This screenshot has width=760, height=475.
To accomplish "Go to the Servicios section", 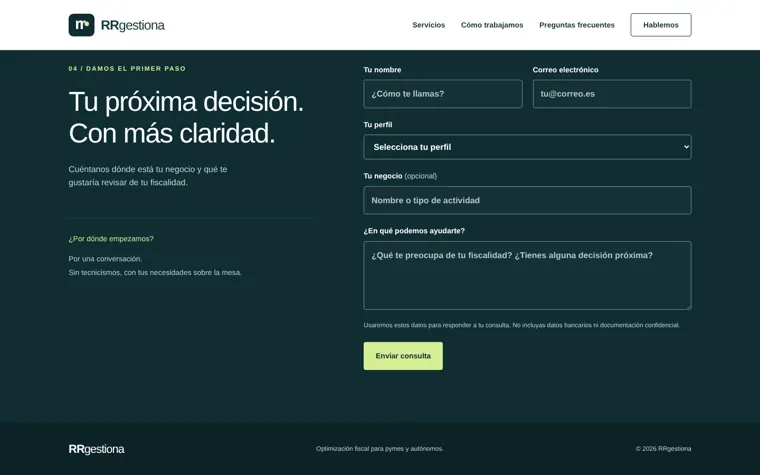I will coord(428,25).
